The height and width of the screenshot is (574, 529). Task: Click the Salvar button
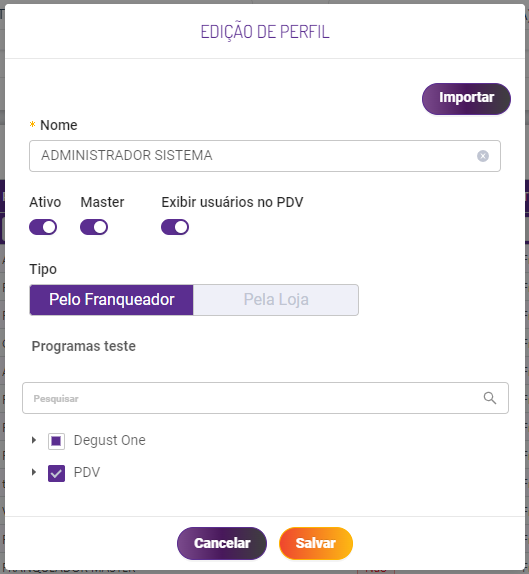coord(316,543)
